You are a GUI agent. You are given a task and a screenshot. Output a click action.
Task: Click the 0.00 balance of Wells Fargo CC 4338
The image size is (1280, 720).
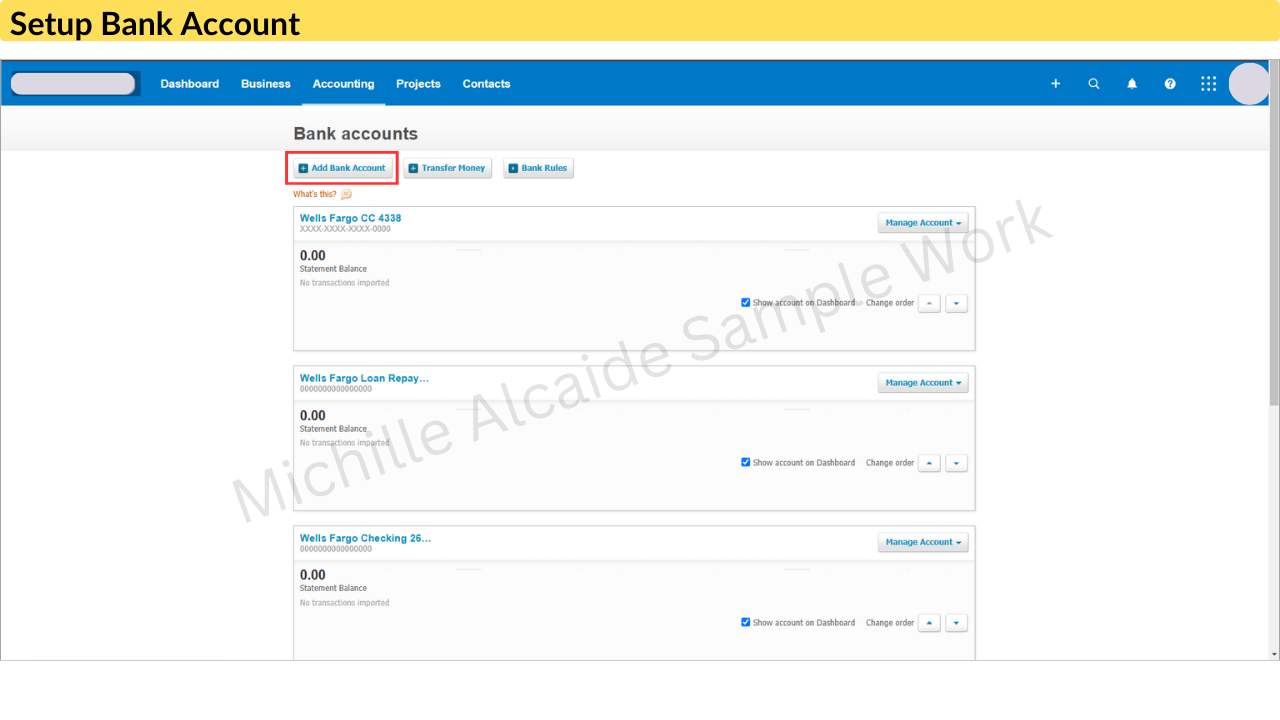coord(313,256)
